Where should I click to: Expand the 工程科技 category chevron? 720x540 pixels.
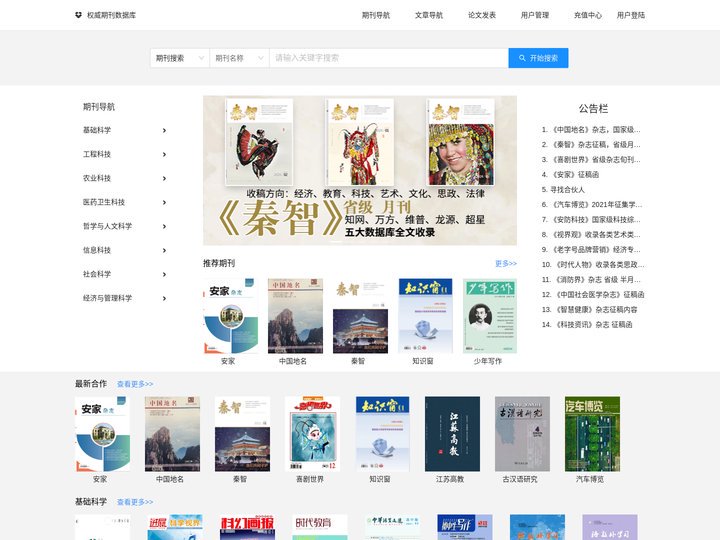click(164, 154)
